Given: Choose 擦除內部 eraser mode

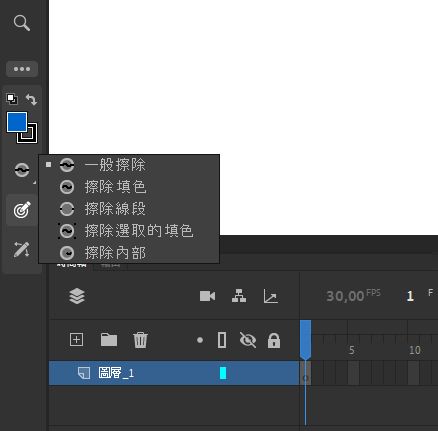Looking at the screenshot, I should (129, 253).
